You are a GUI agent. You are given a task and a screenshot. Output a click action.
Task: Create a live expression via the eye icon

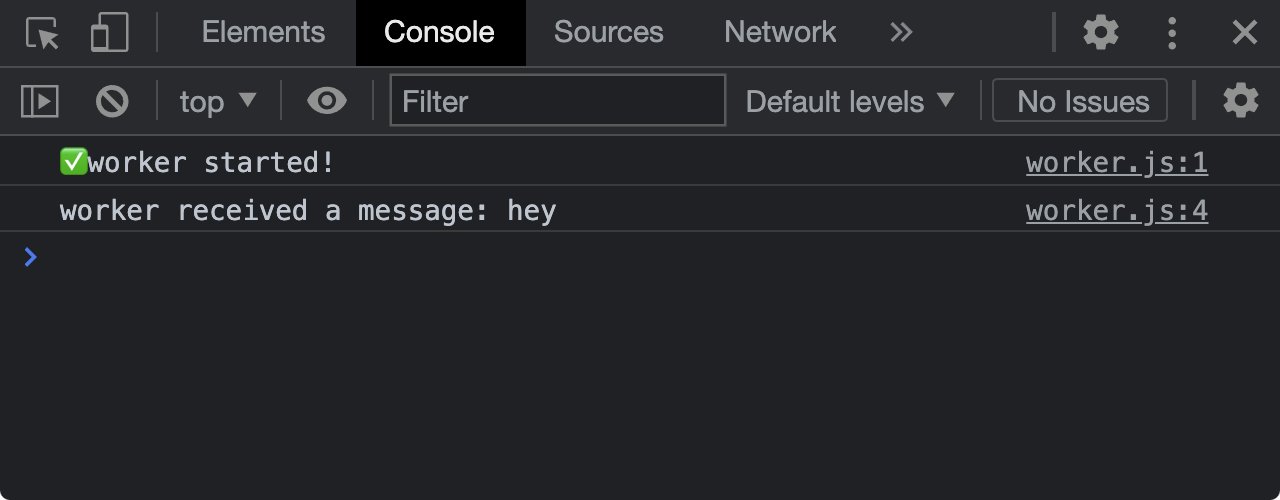[326, 101]
